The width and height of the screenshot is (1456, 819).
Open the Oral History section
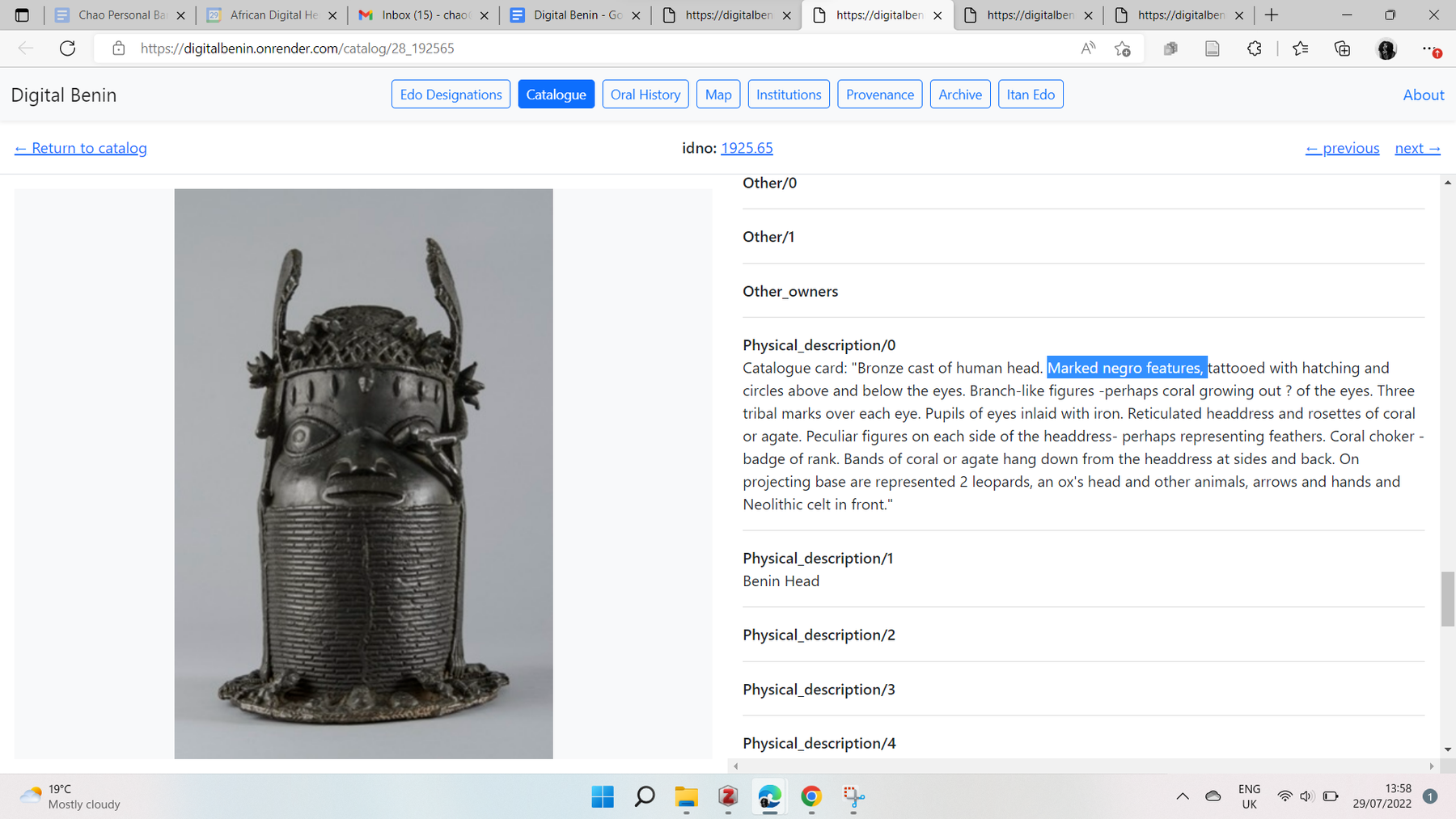645,95
